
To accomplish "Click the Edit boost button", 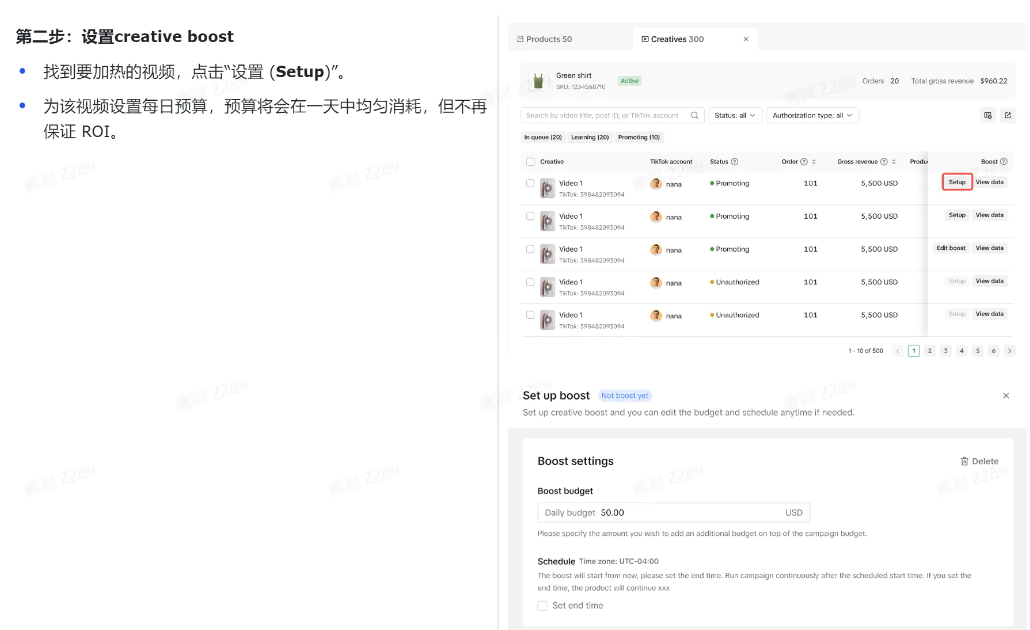I will (x=951, y=248).
